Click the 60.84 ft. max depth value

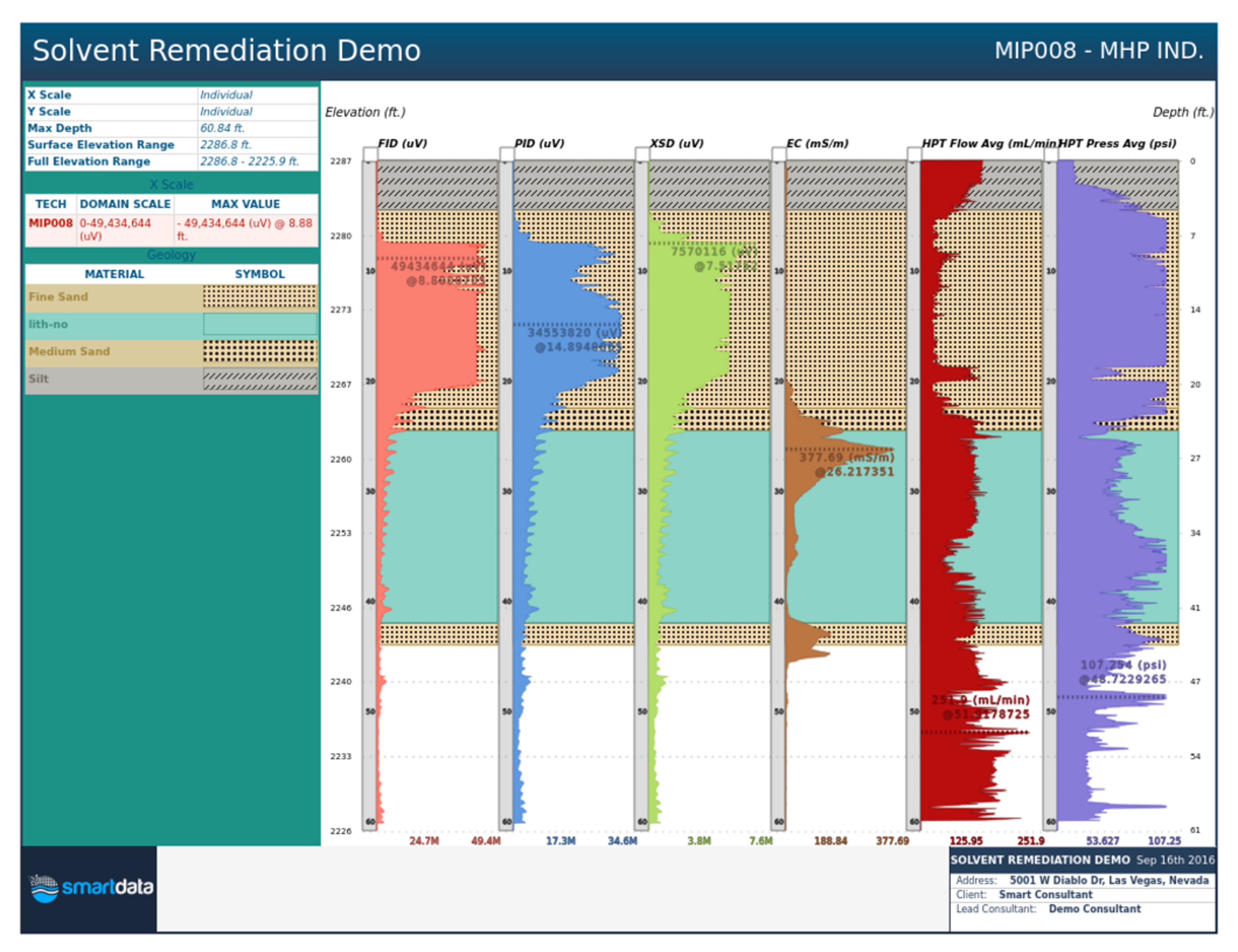[222, 128]
